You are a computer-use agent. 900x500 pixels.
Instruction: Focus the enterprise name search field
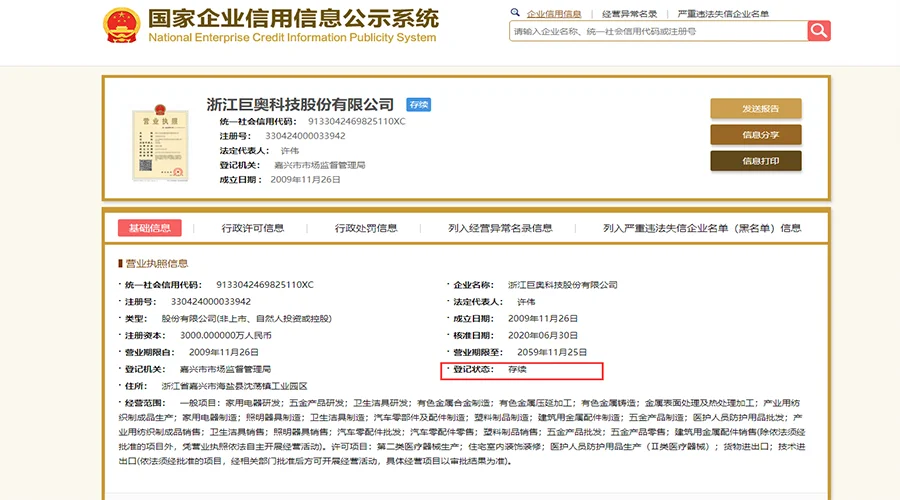coord(658,31)
